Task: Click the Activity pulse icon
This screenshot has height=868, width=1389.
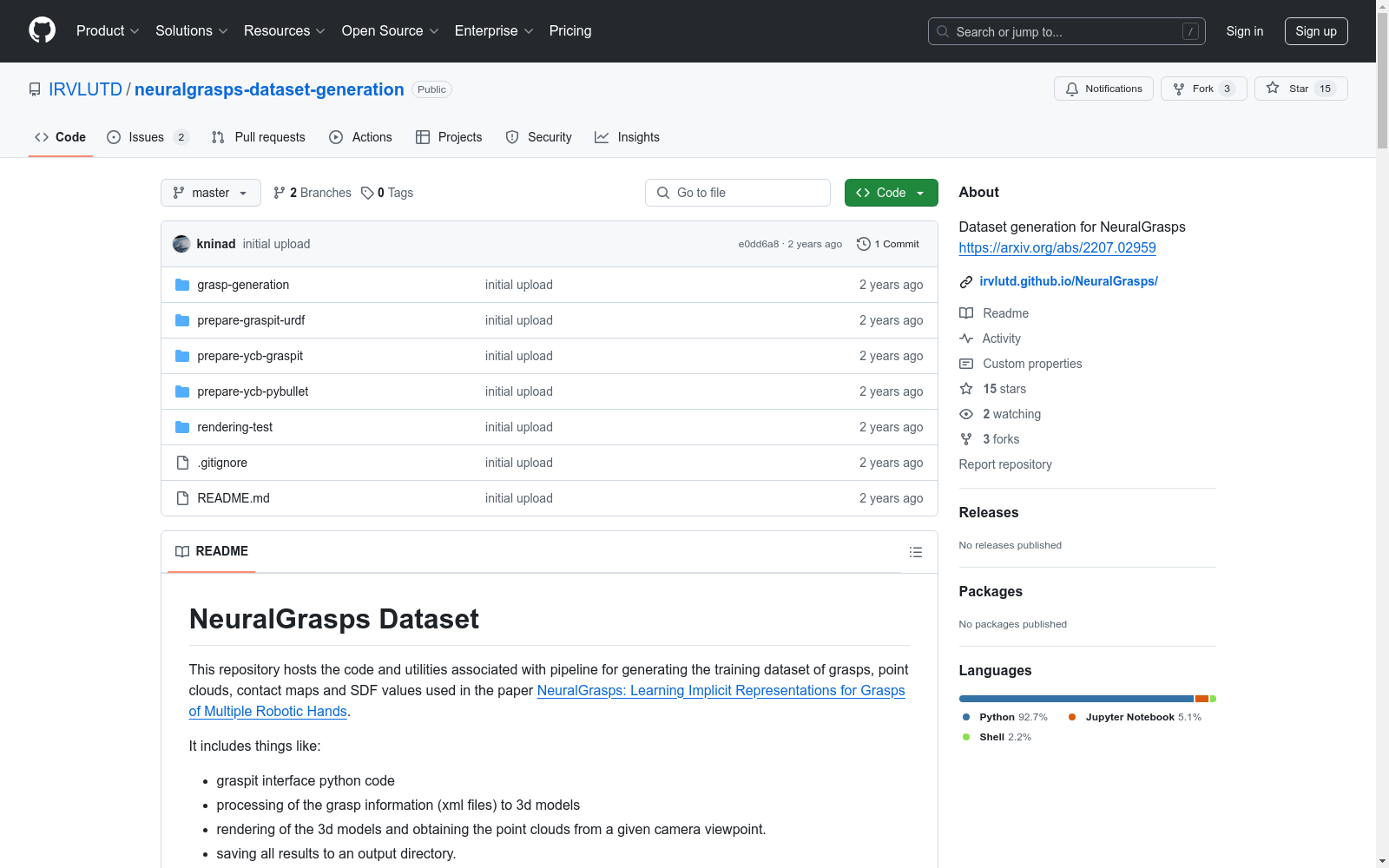Action: (966, 339)
